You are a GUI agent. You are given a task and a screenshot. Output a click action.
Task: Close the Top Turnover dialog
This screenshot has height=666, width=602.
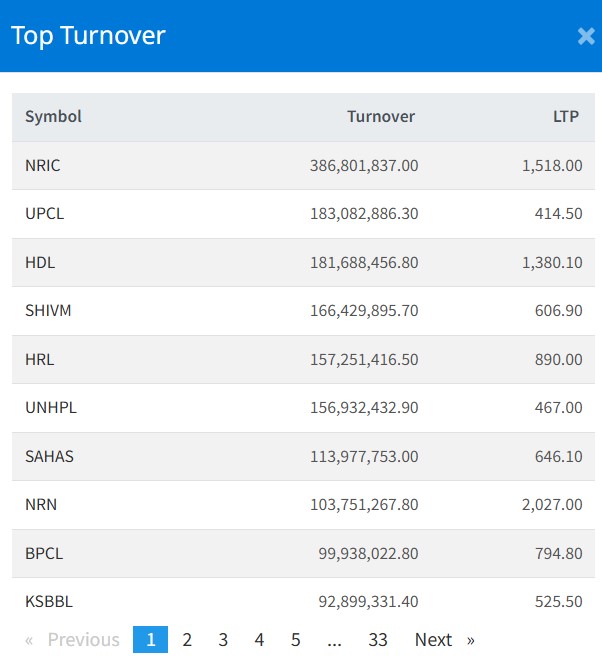pyautogui.click(x=586, y=37)
